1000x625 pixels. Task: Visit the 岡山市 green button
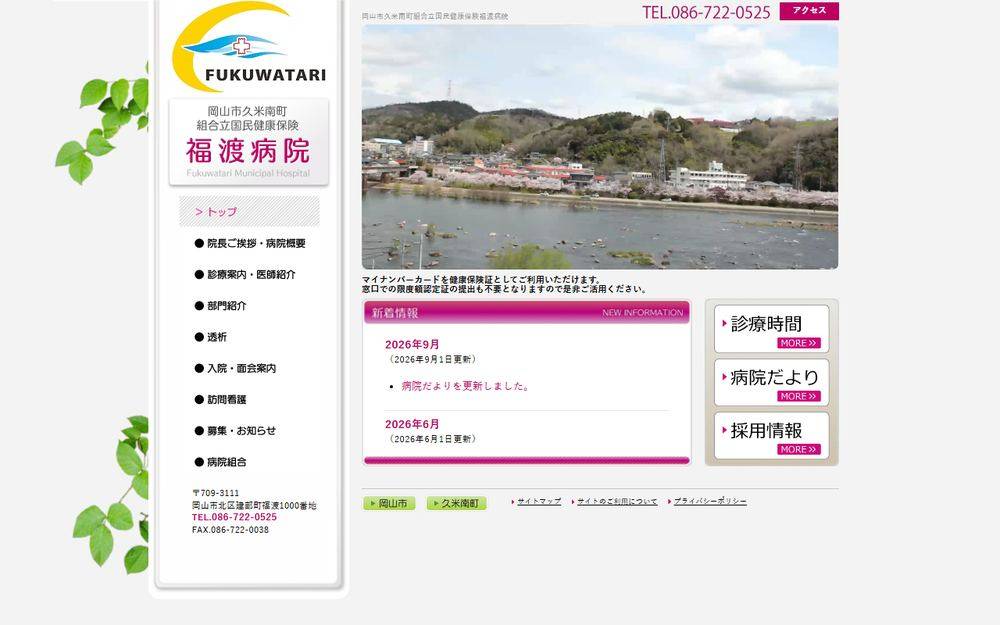coord(389,503)
